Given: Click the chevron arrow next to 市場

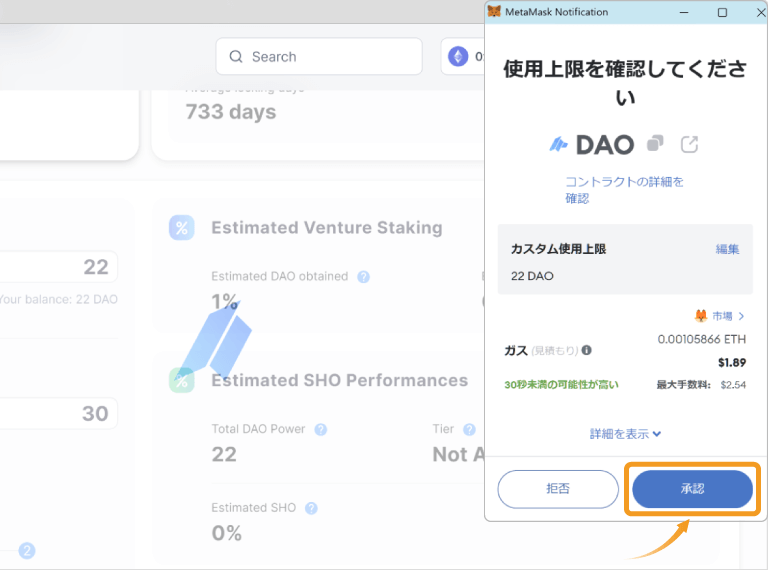Looking at the screenshot, I should pyautogui.click(x=741, y=316).
